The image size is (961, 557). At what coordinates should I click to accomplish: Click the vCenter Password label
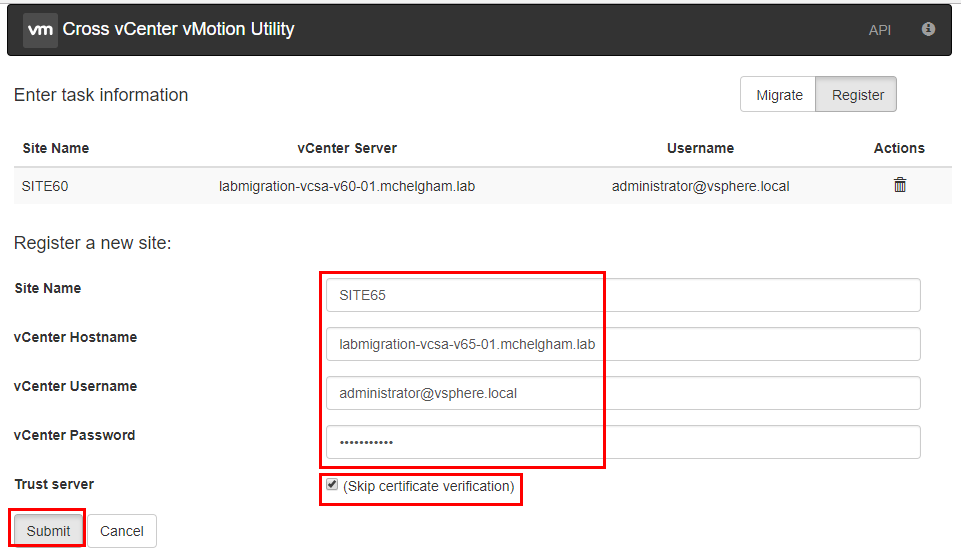(x=74, y=435)
